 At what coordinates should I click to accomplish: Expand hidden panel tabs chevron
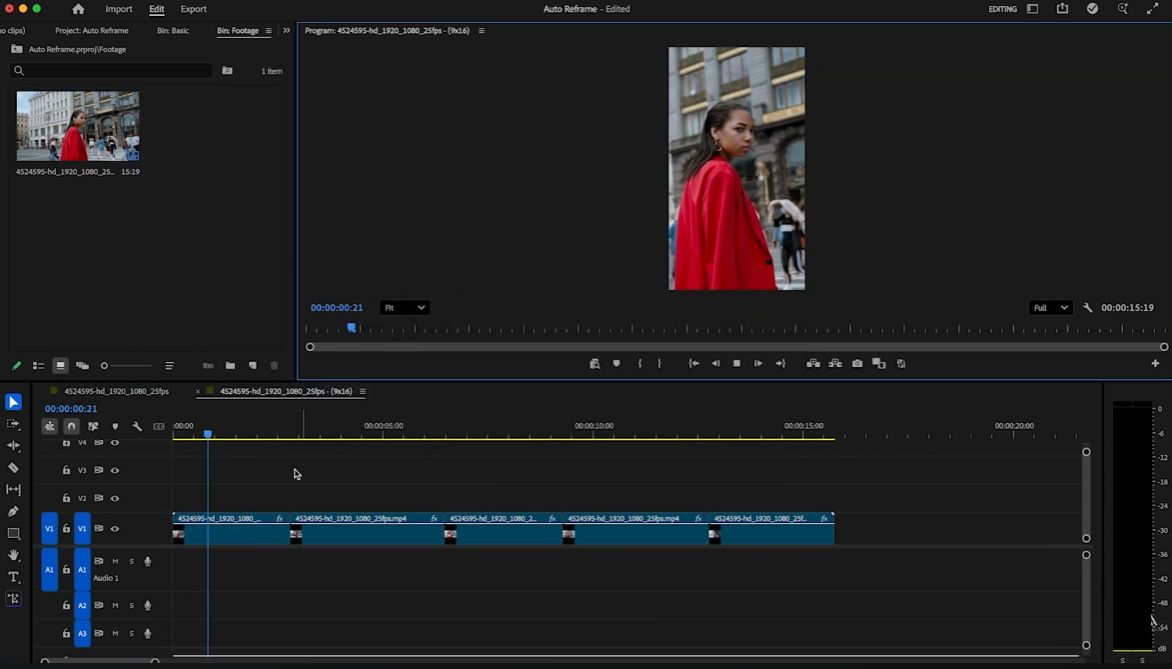click(x=286, y=31)
